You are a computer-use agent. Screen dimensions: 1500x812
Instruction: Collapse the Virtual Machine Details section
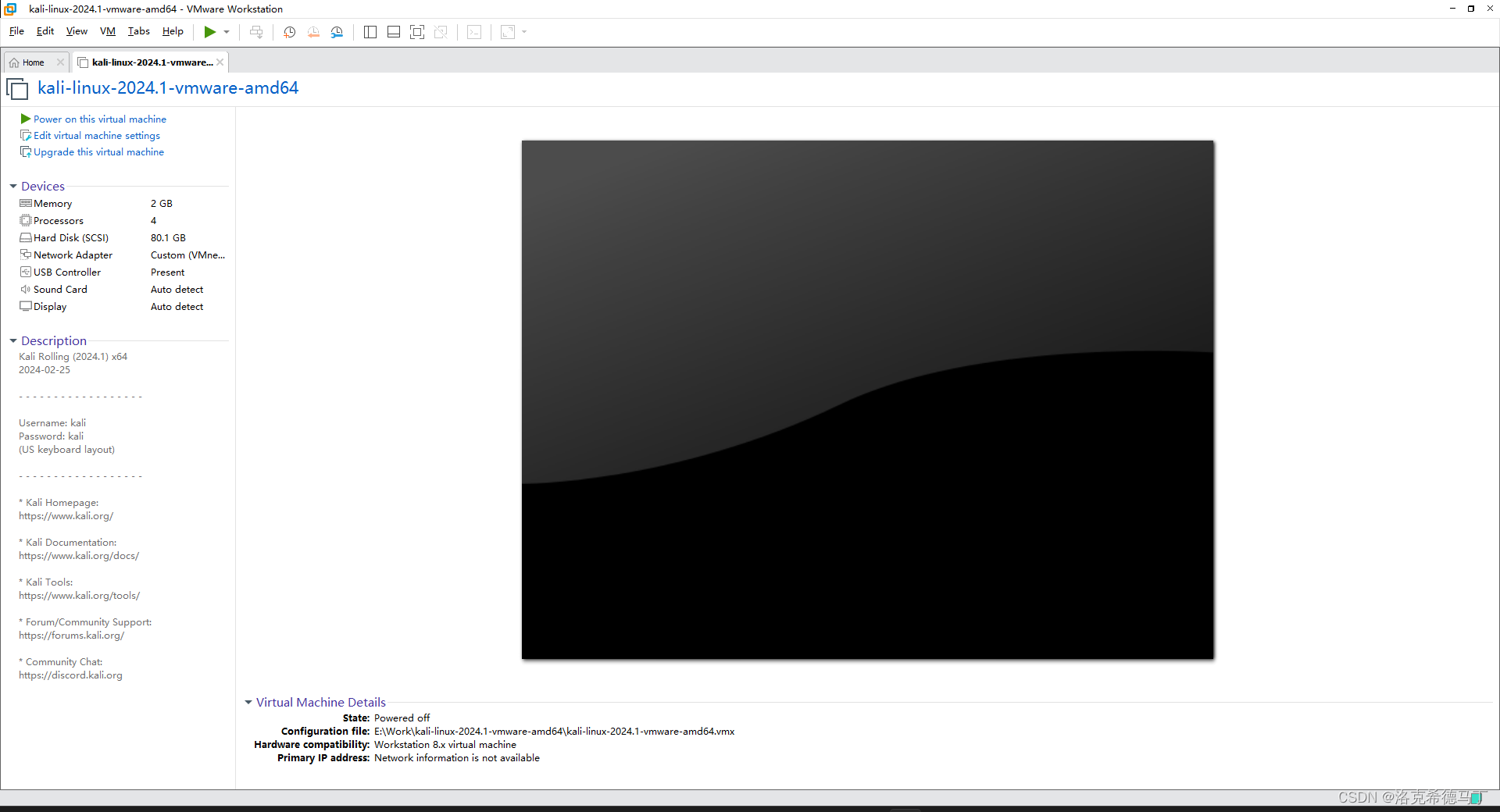[248, 702]
